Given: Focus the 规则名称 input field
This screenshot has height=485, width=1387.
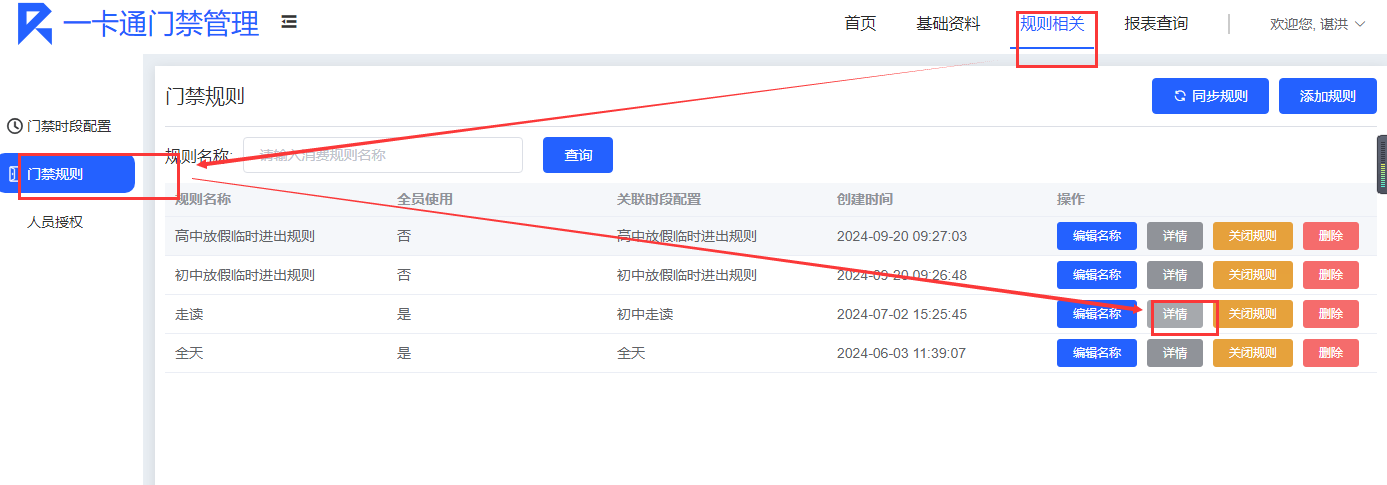Looking at the screenshot, I should point(383,155).
